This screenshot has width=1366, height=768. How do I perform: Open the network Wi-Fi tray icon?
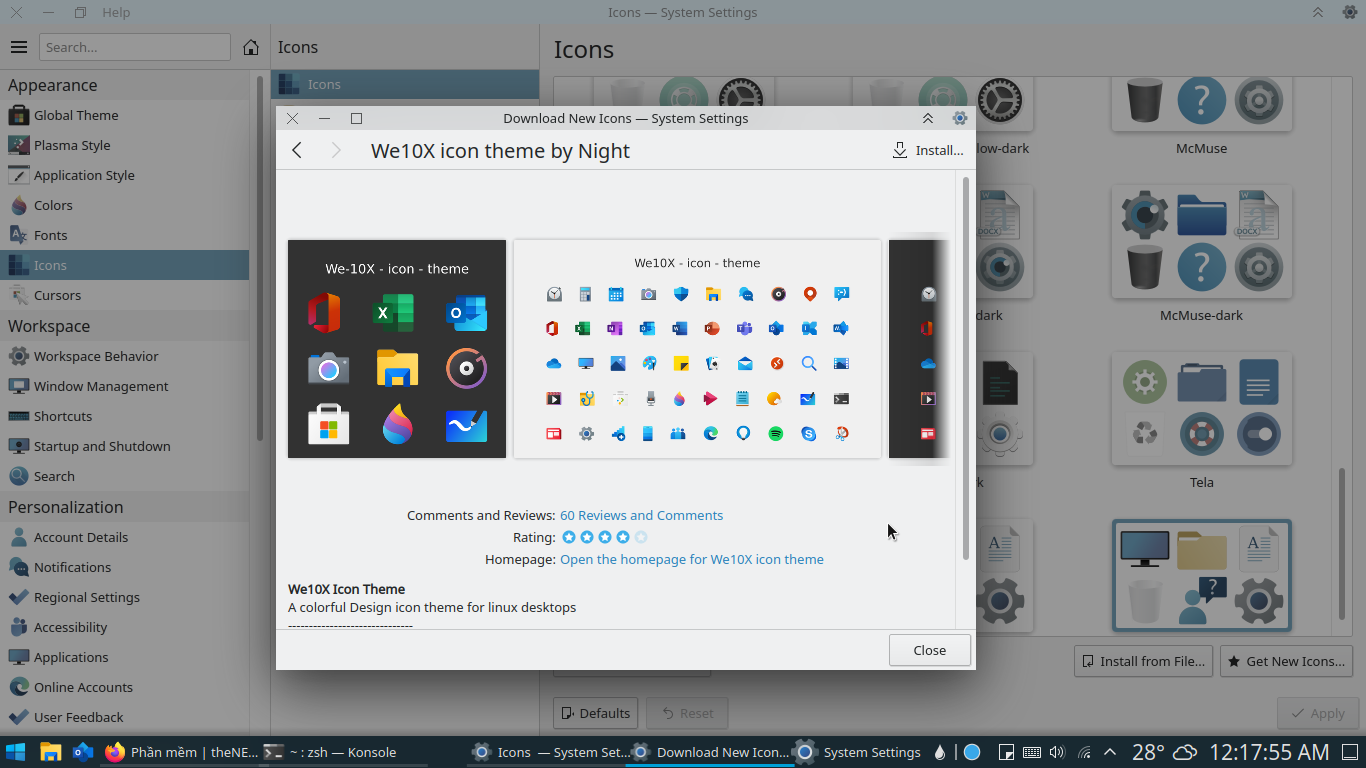coord(1084,752)
